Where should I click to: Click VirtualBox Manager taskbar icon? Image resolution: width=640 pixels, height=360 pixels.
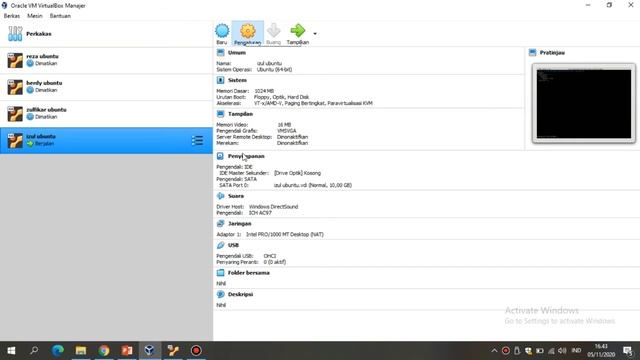[x=150, y=351]
